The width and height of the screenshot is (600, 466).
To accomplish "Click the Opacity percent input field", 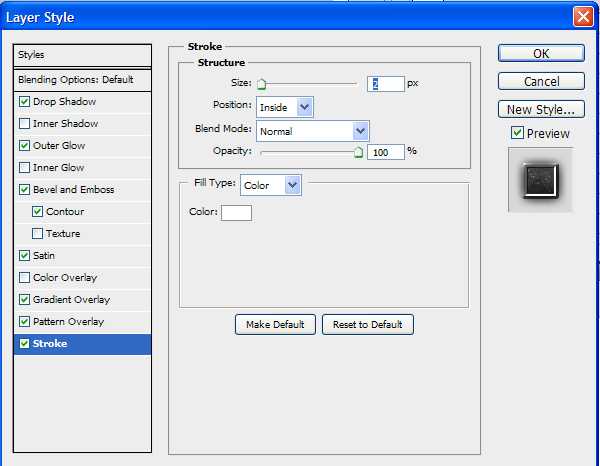I will tap(385, 152).
